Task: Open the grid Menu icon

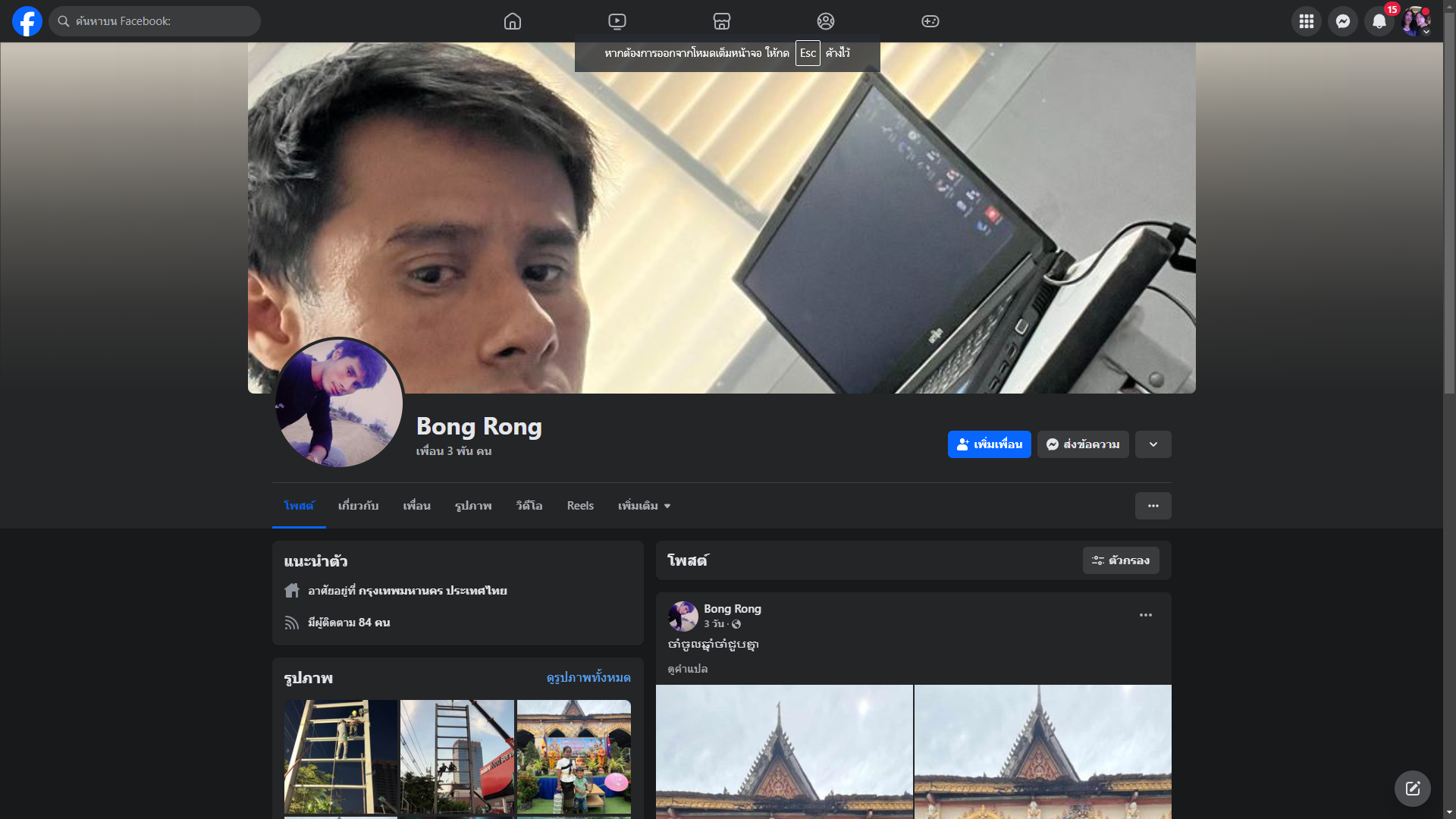Action: [1306, 21]
